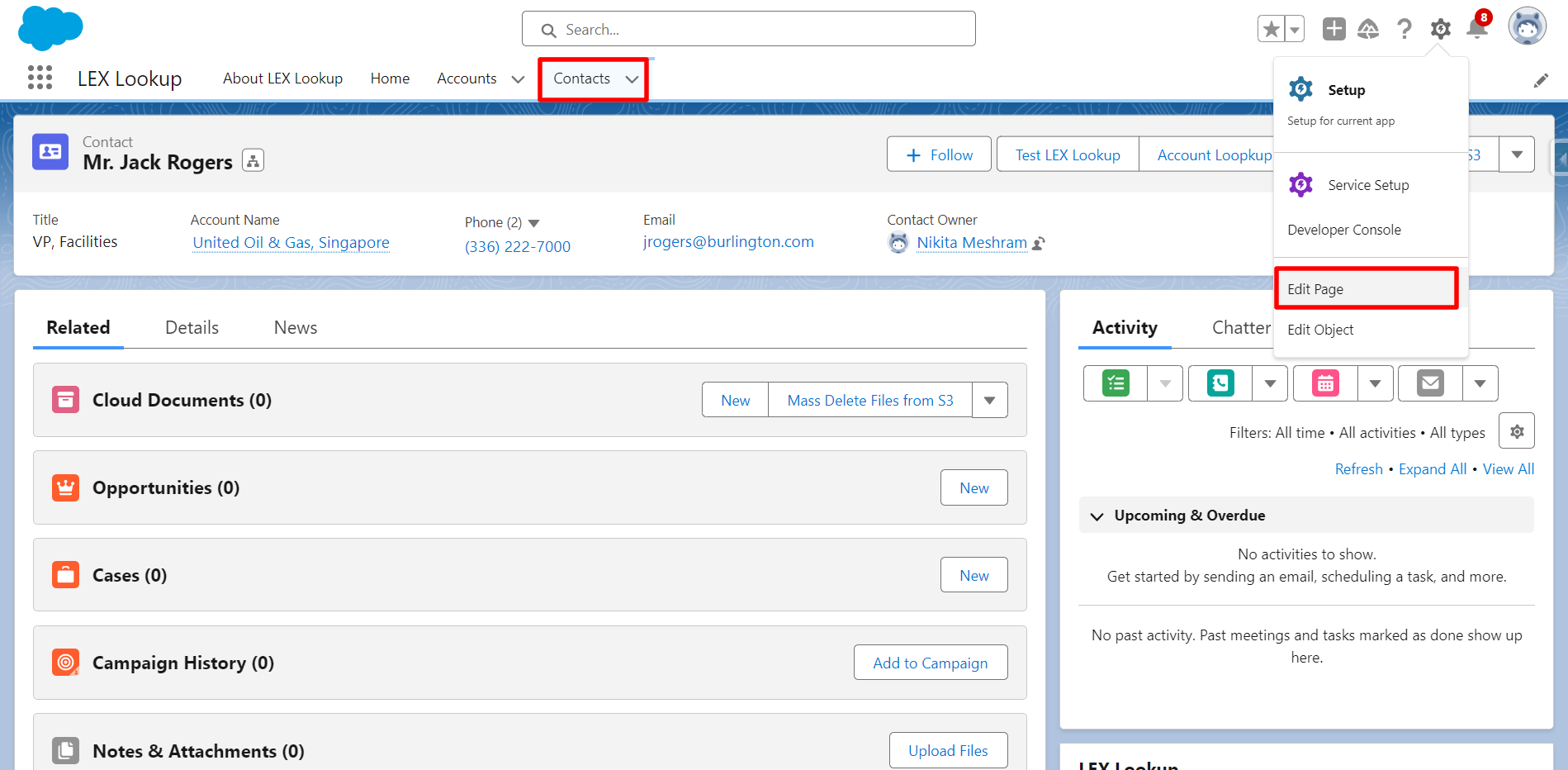Switch to the Activity tab

pyautogui.click(x=1125, y=327)
